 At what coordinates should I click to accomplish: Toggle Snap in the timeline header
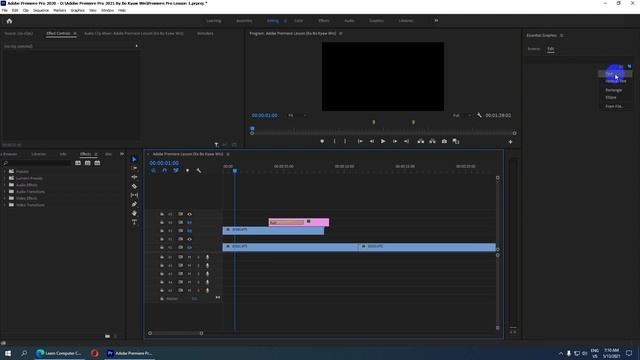[x=164, y=171]
